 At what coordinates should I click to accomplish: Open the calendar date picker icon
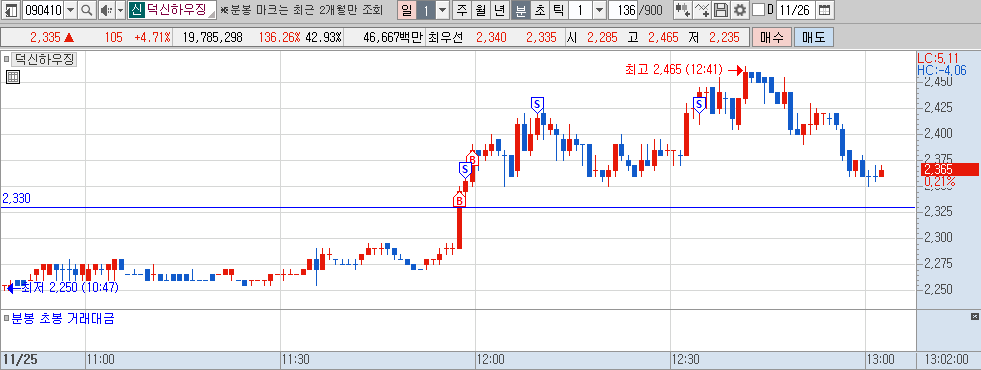[825, 10]
